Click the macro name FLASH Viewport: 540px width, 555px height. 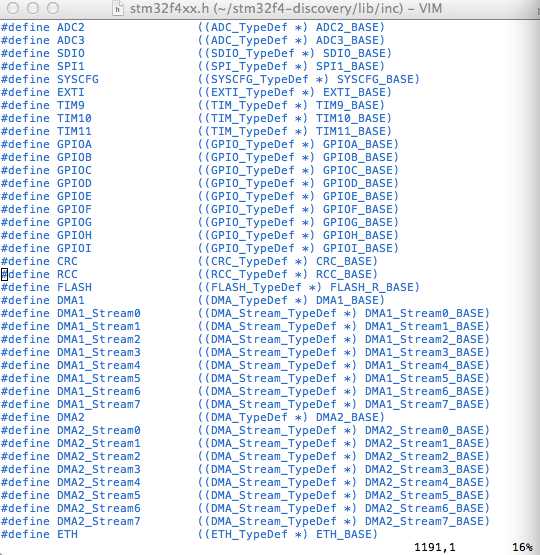74,287
